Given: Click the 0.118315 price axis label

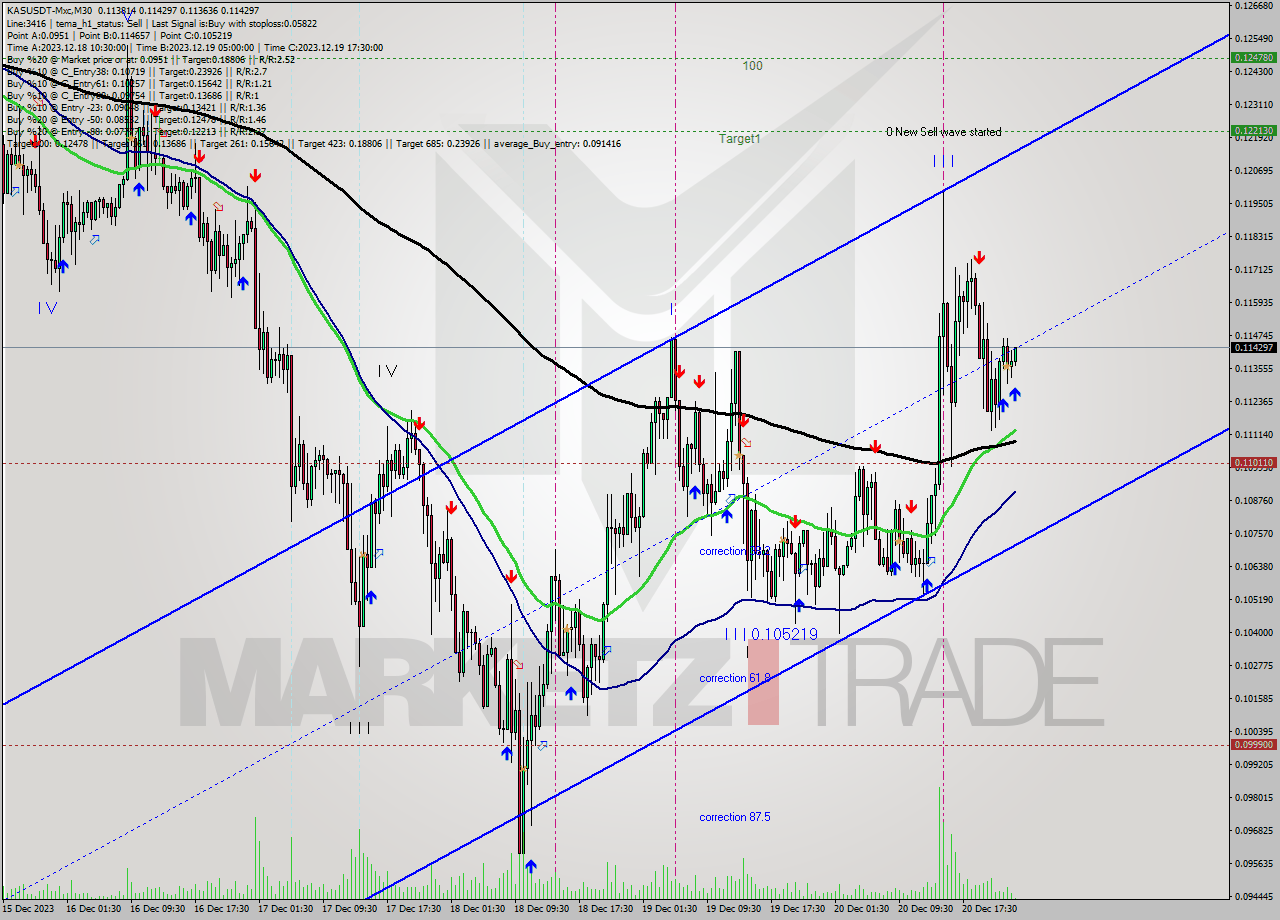Looking at the screenshot, I should click(1254, 236).
